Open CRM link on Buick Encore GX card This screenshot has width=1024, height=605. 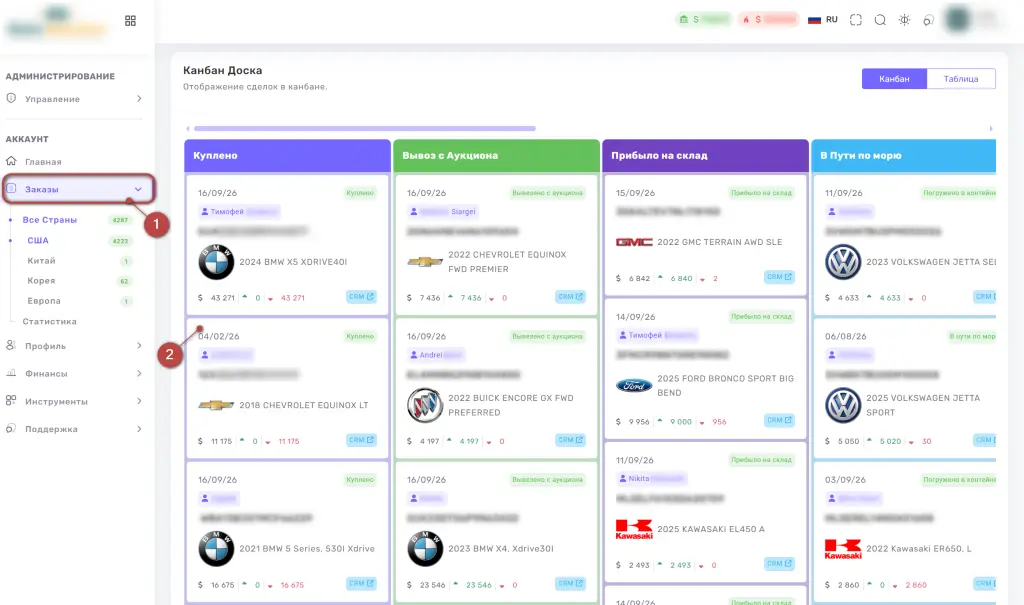tap(570, 440)
